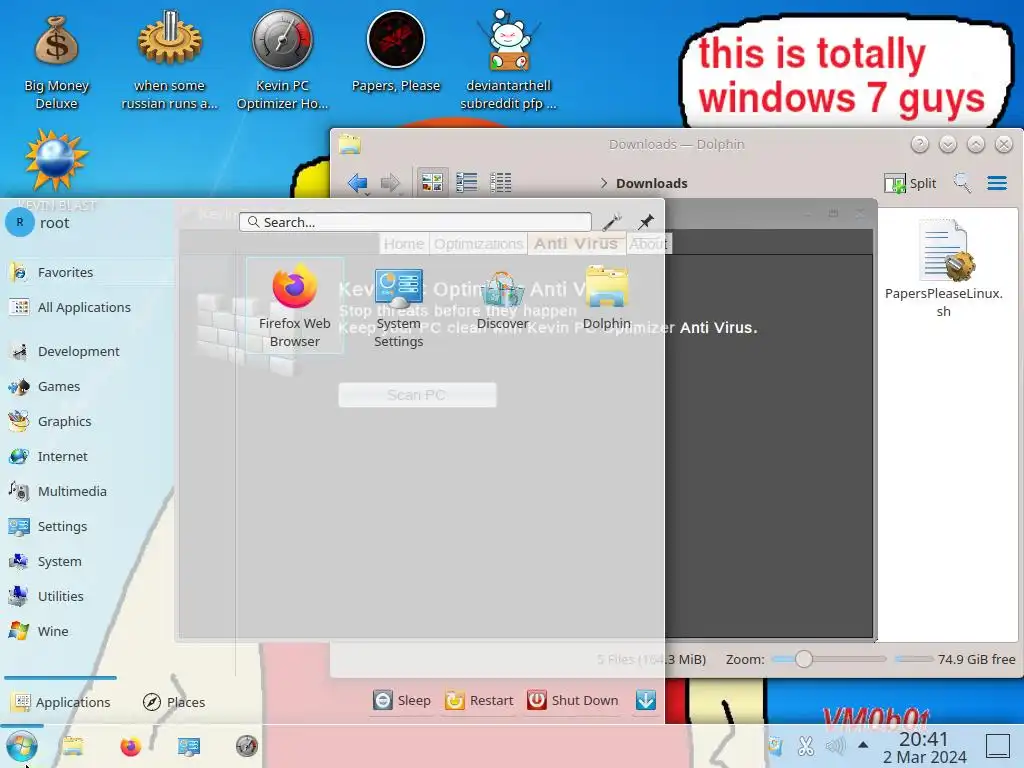Screen dimensions: 1024x768
Task: Open Papers, Please desktop icon
Action: 396,52
